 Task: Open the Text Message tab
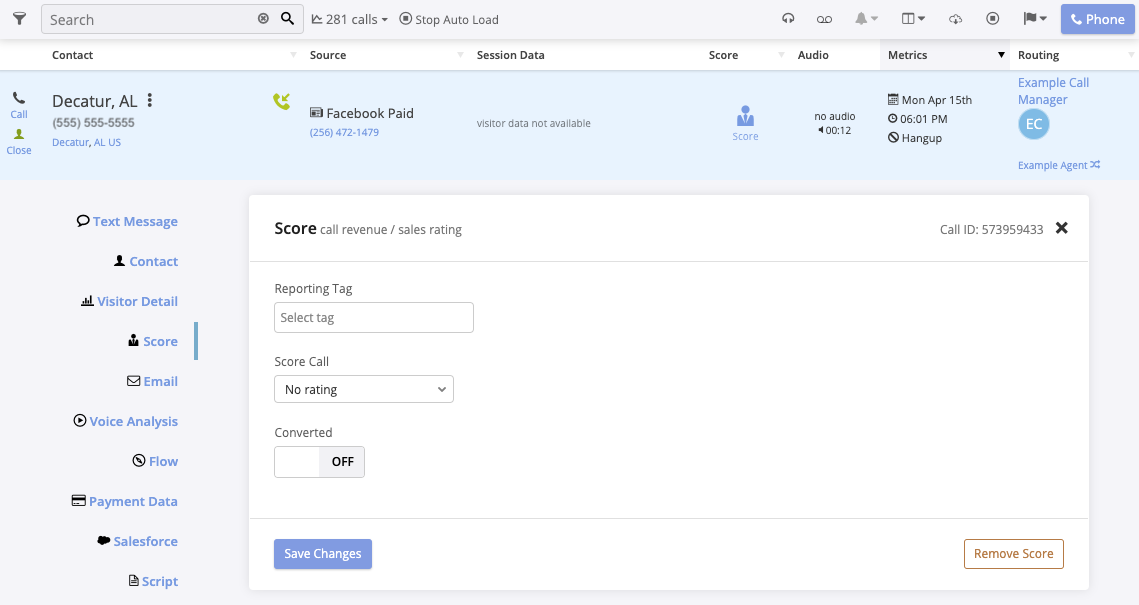pos(127,222)
